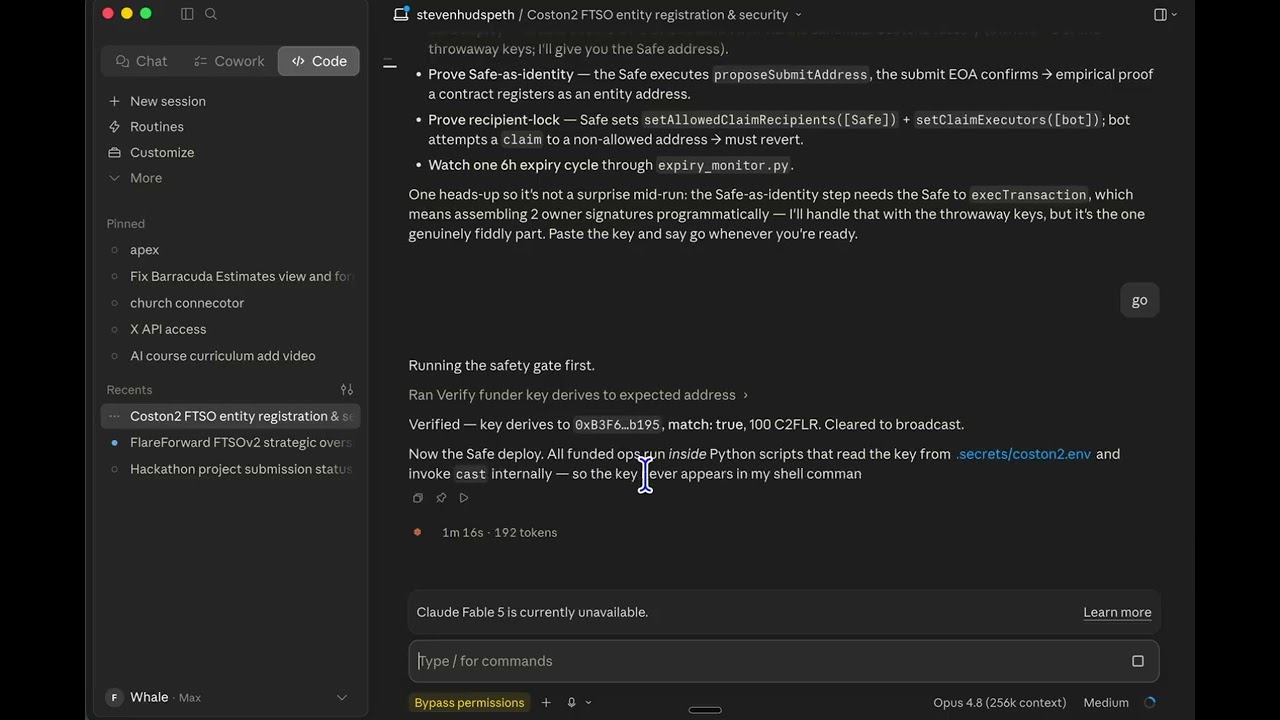Image resolution: width=1280 pixels, height=720 pixels.
Task: Click the expiry_monitor.py code snippet
Action: pos(723,166)
